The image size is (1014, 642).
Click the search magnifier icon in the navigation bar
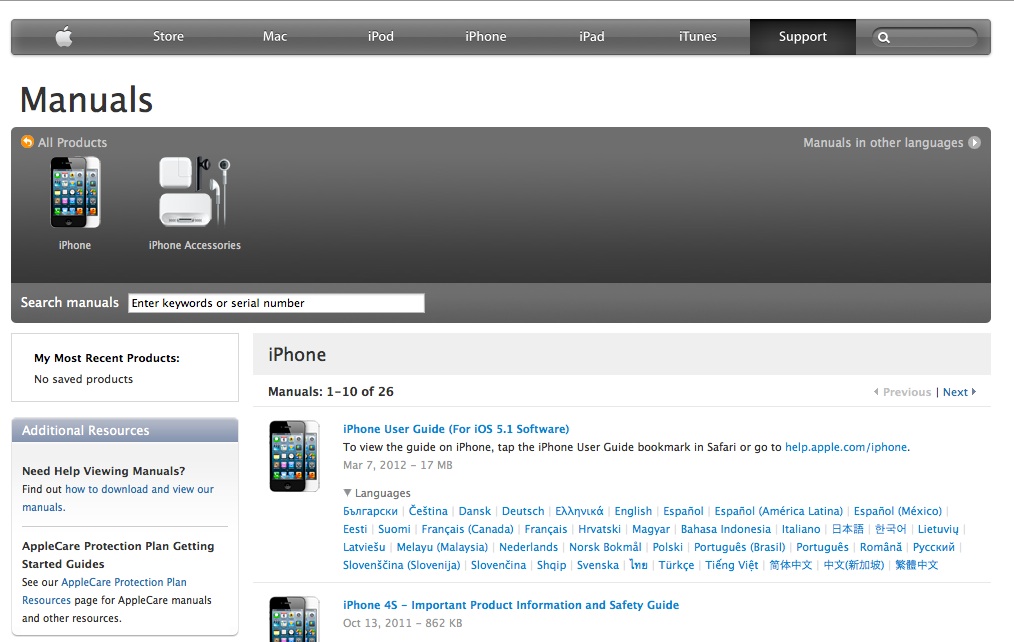884,37
